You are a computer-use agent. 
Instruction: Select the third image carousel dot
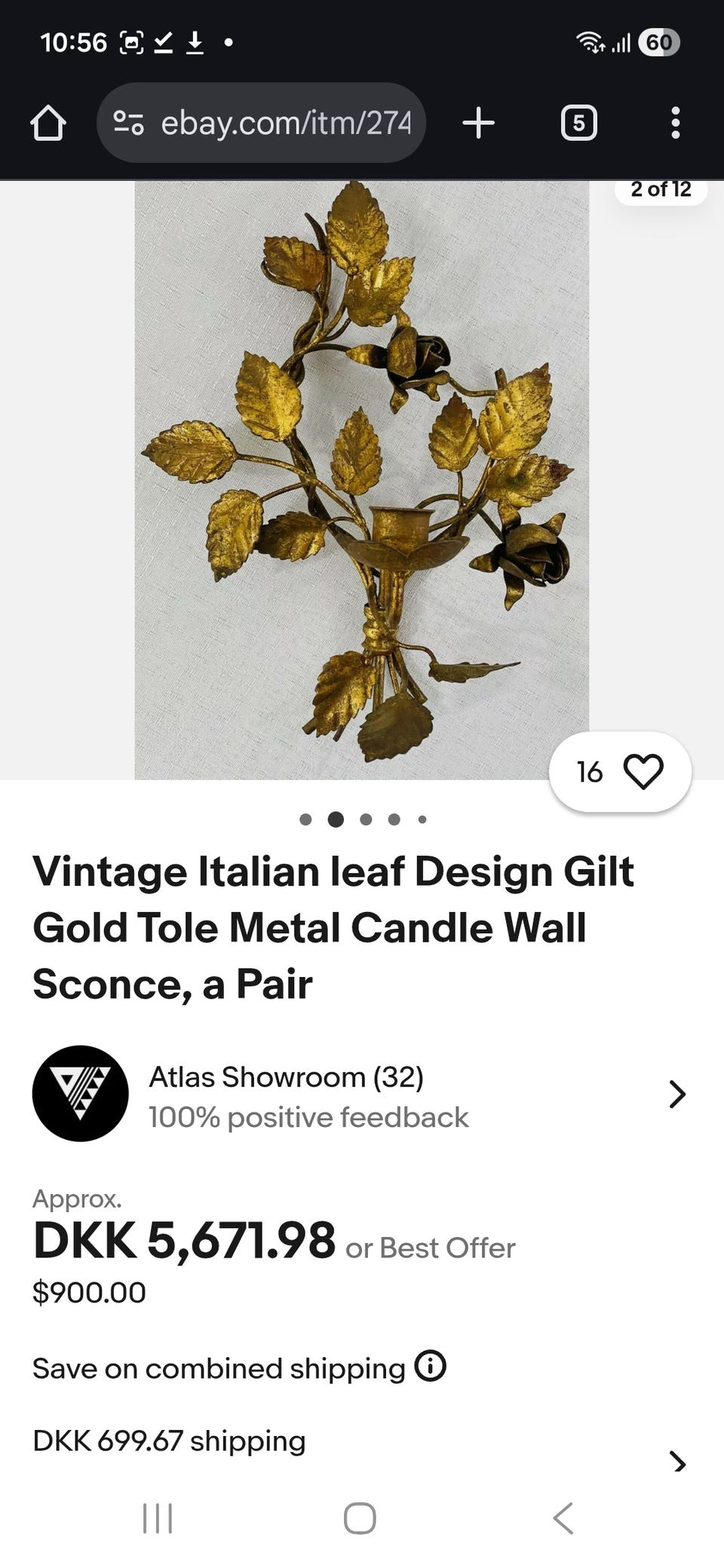tap(366, 819)
